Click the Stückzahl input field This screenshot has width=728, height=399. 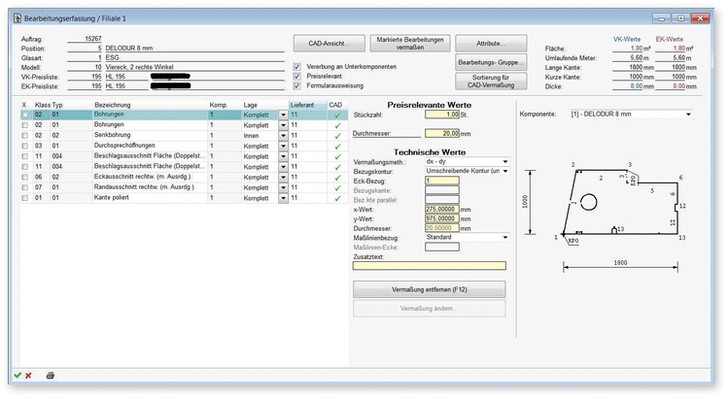[x=442, y=114]
